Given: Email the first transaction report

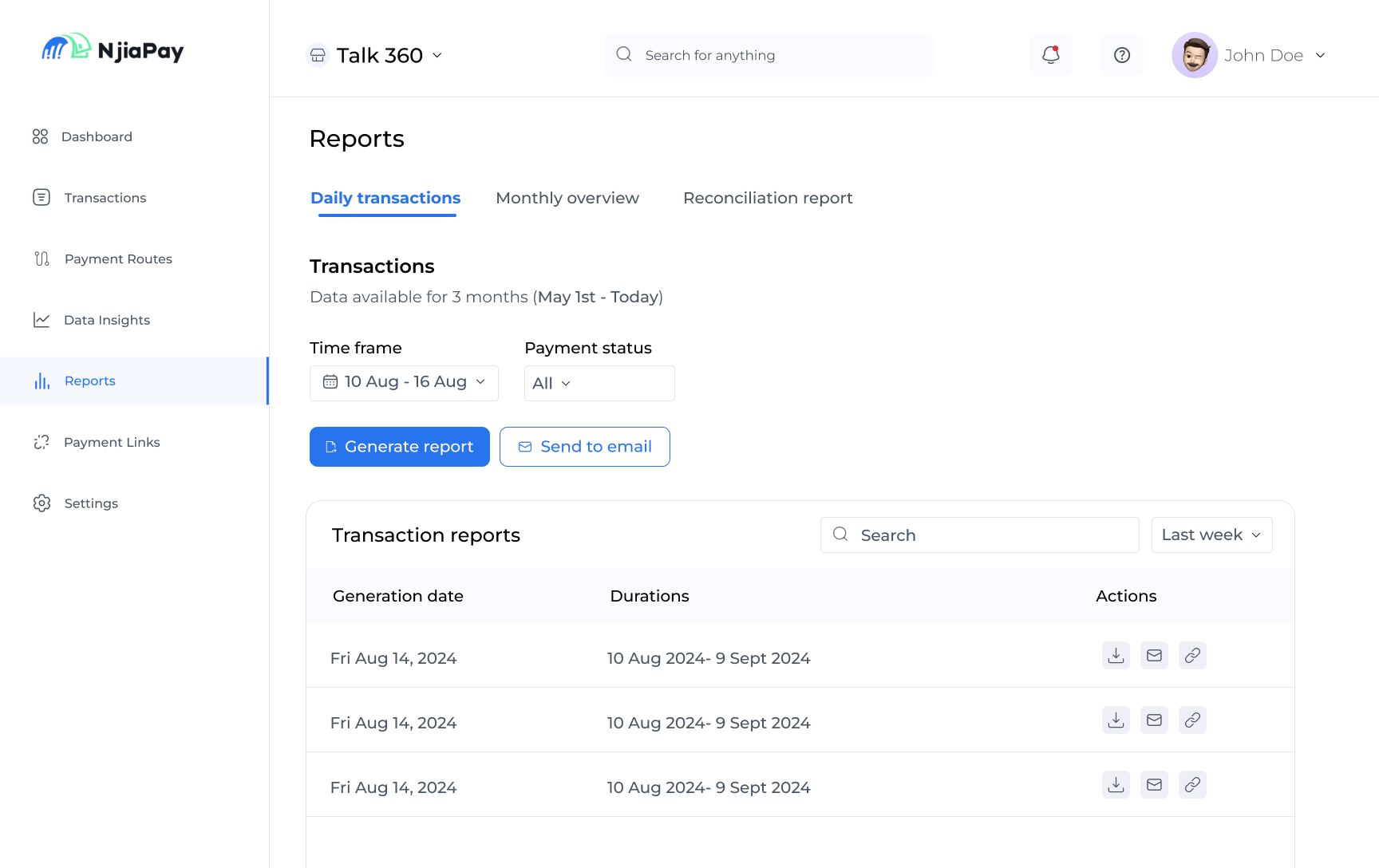Looking at the screenshot, I should 1154,656.
